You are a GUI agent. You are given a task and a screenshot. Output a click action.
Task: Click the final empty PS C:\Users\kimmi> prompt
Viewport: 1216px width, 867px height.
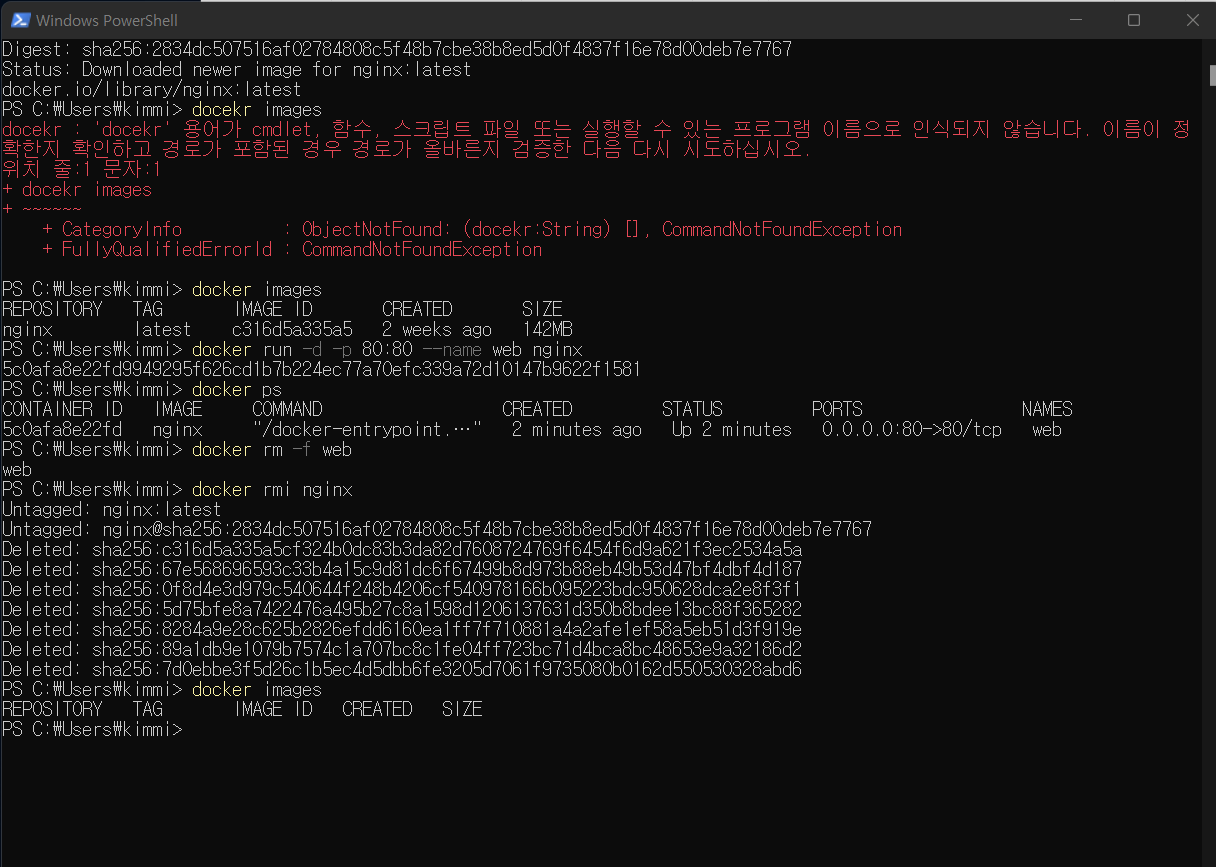click(x=92, y=729)
